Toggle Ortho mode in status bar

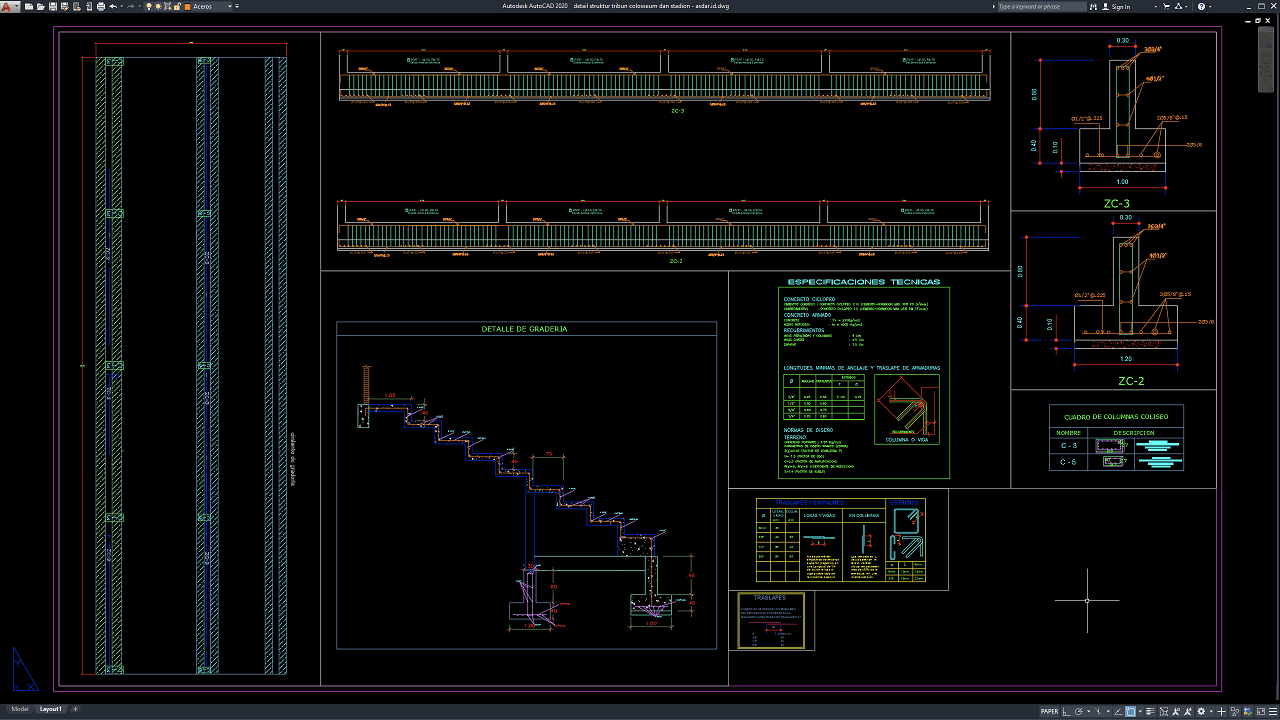point(1066,712)
